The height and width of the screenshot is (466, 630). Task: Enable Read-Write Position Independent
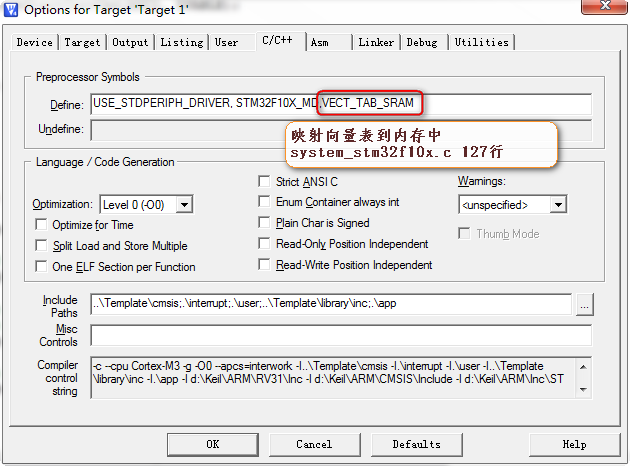coord(264,264)
